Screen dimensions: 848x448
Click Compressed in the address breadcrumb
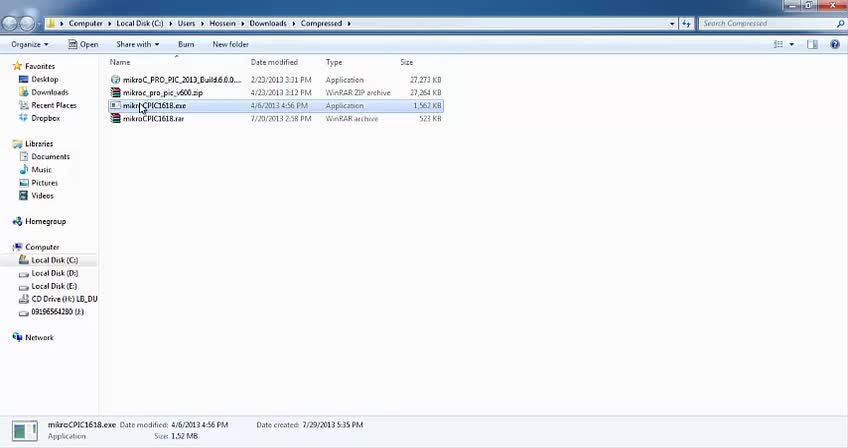pos(321,23)
